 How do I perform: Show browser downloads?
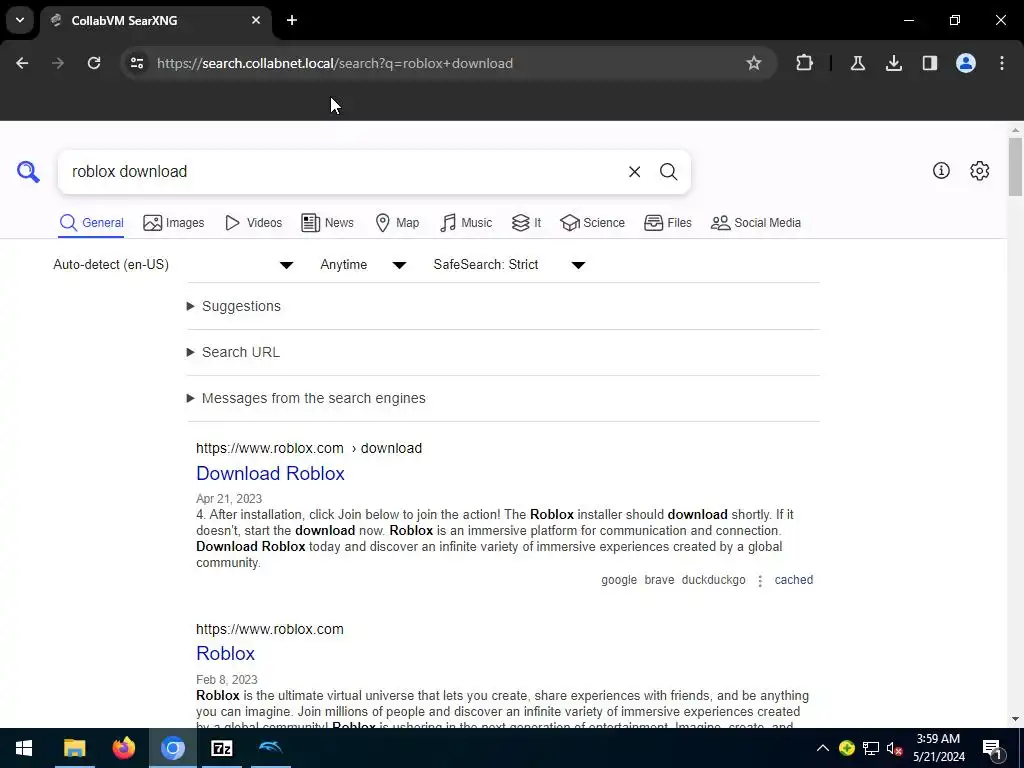click(x=893, y=63)
